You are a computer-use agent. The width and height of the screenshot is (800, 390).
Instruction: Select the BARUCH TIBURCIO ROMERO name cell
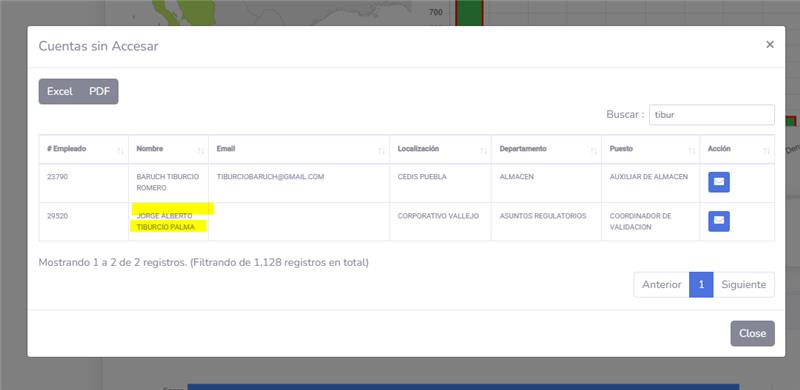(x=168, y=182)
